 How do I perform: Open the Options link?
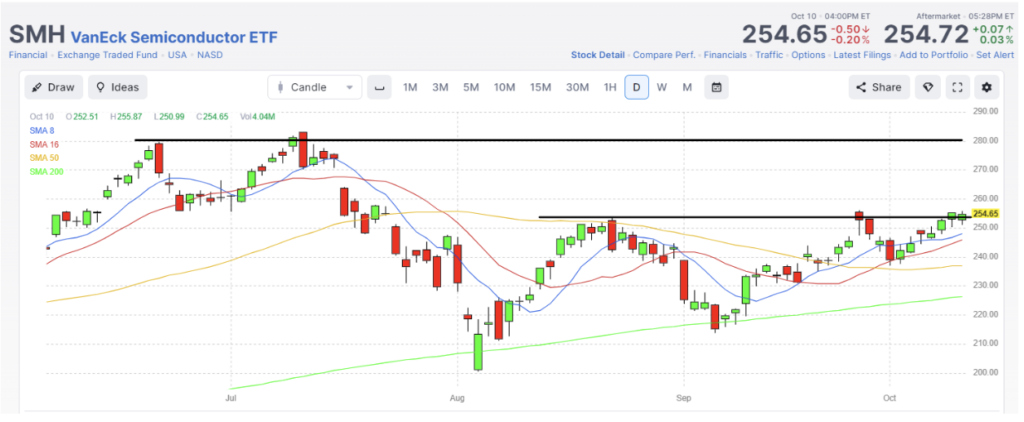(808, 55)
